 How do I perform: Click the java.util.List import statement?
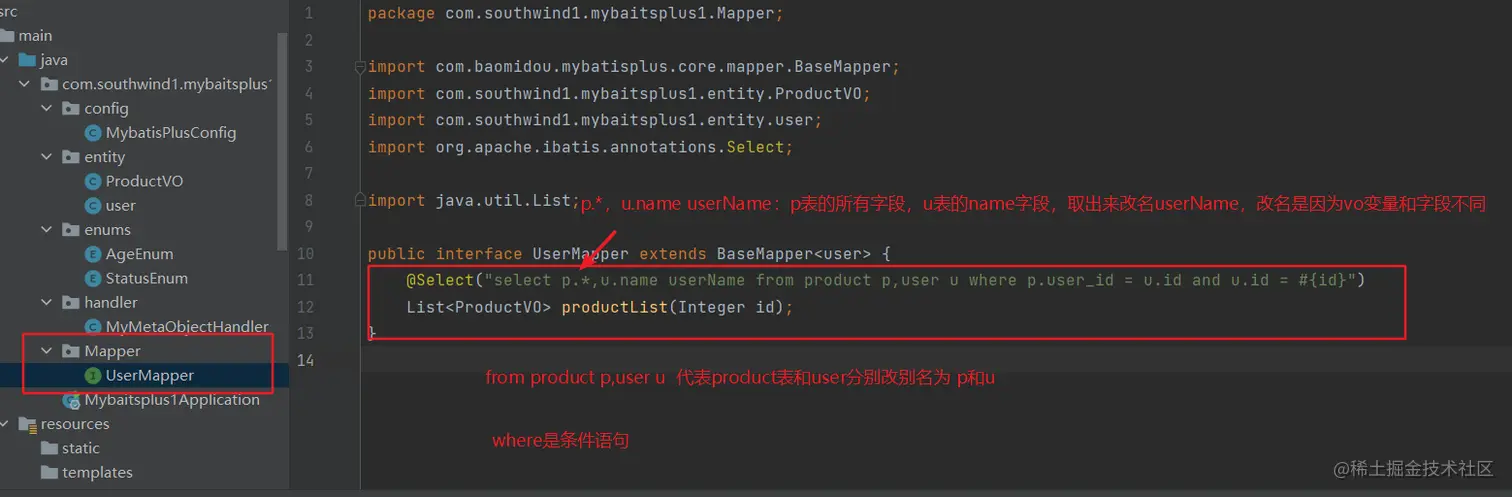pyautogui.click(x=474, y=200)
